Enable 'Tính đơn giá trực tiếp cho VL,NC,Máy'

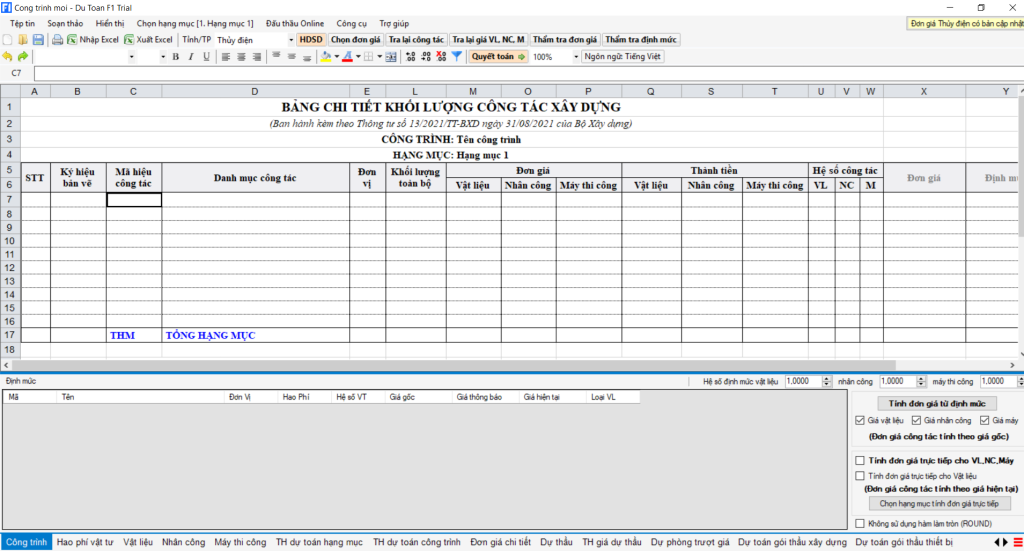coord(860,460)
